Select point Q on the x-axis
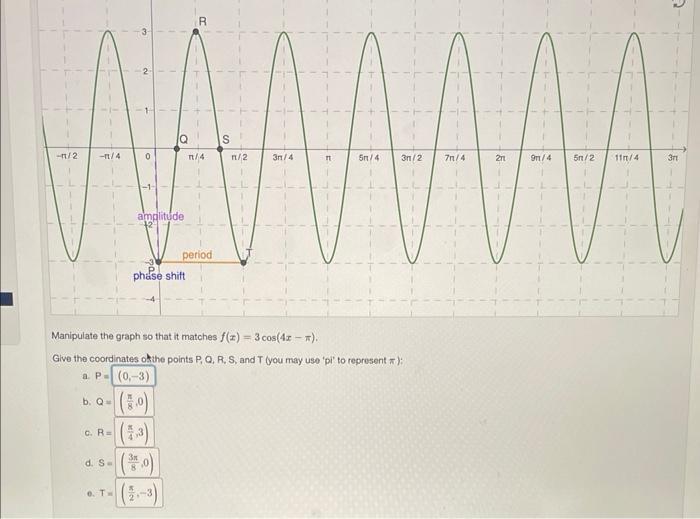This screenshot has height=519, width=700. click(x=177, y=149)
